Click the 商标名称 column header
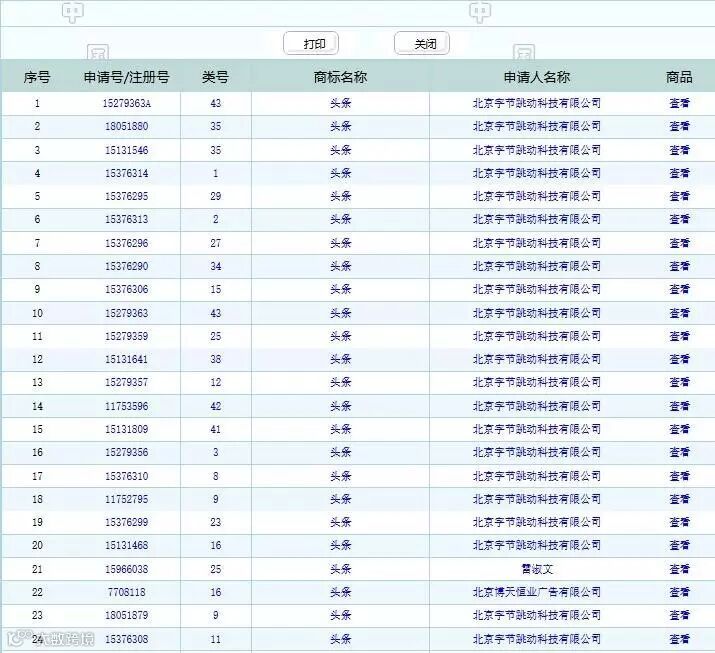 (340, 77)
